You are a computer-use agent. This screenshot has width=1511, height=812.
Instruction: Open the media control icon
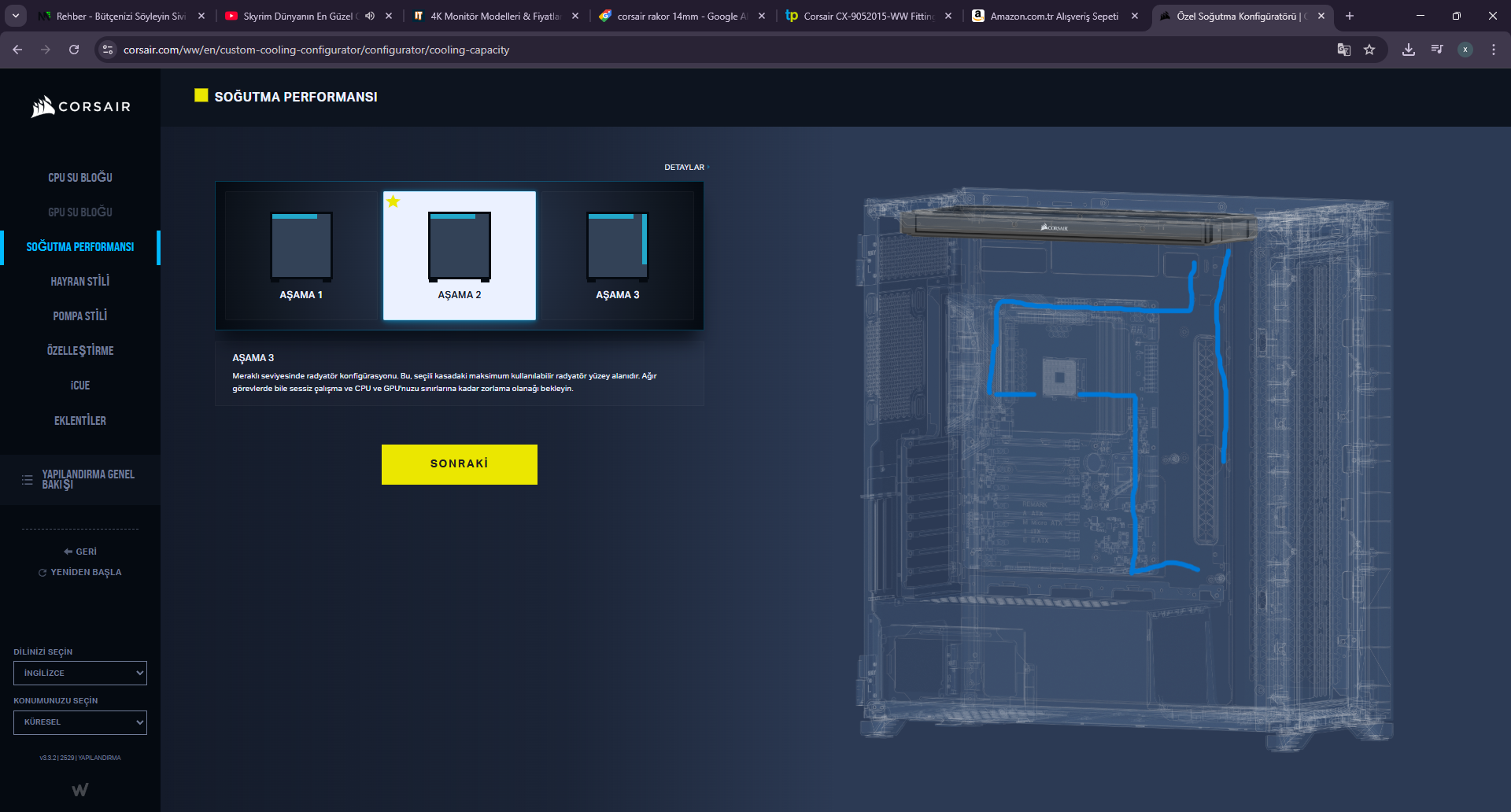tap(1437, 50)
